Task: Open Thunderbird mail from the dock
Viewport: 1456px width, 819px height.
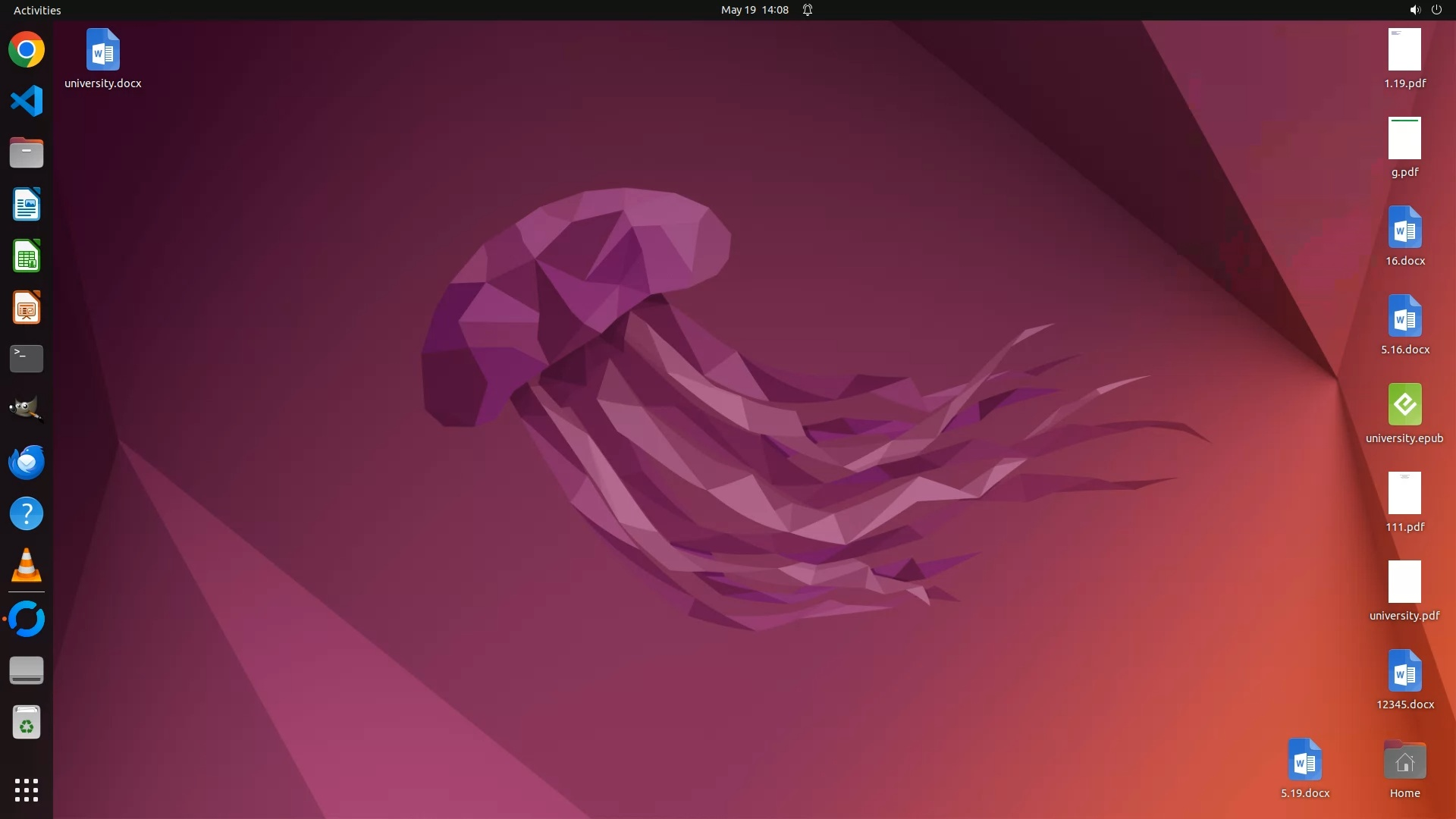Action: coord(27,462)
